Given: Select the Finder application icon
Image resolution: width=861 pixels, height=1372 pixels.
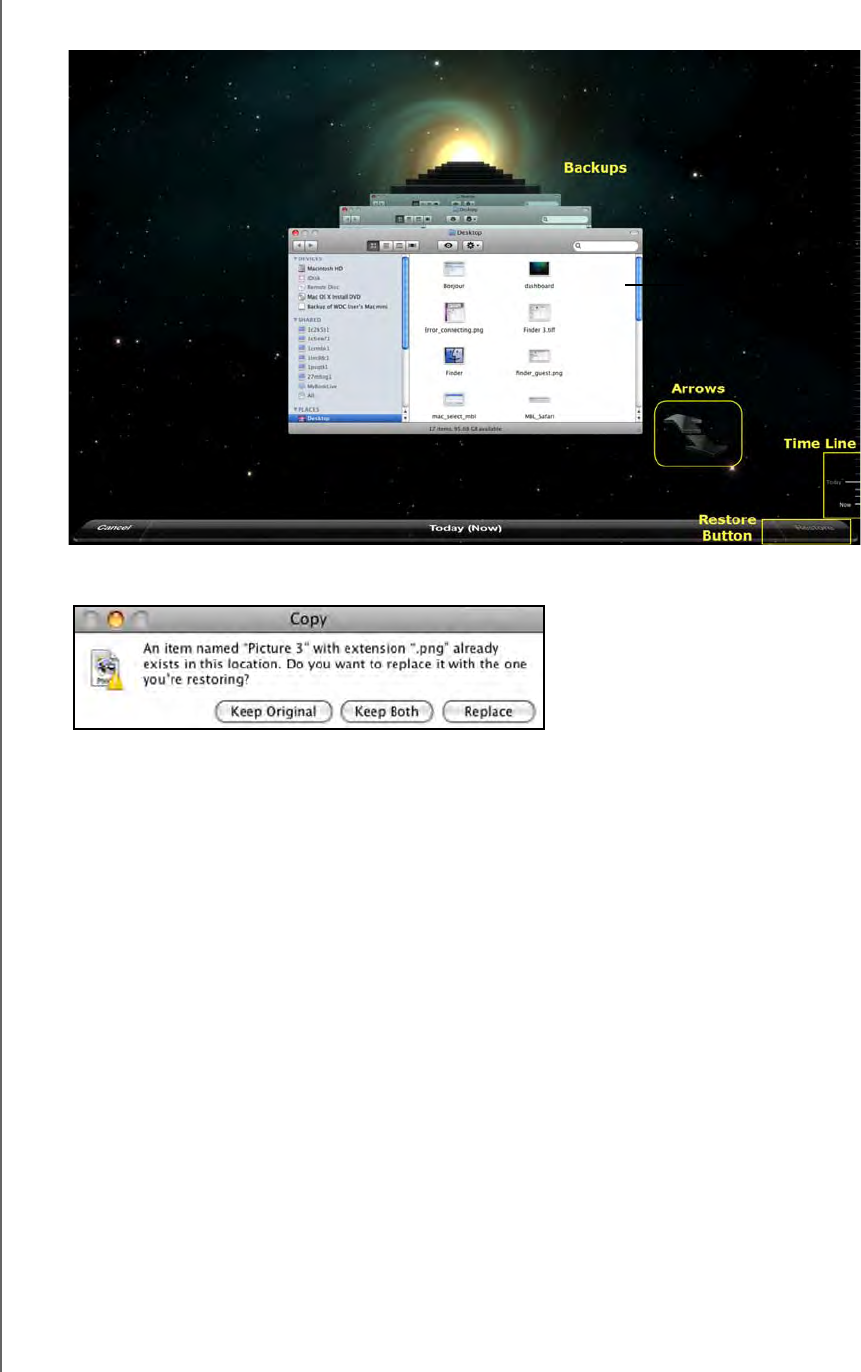Looking at the screenshot, I should click(454, 356).
